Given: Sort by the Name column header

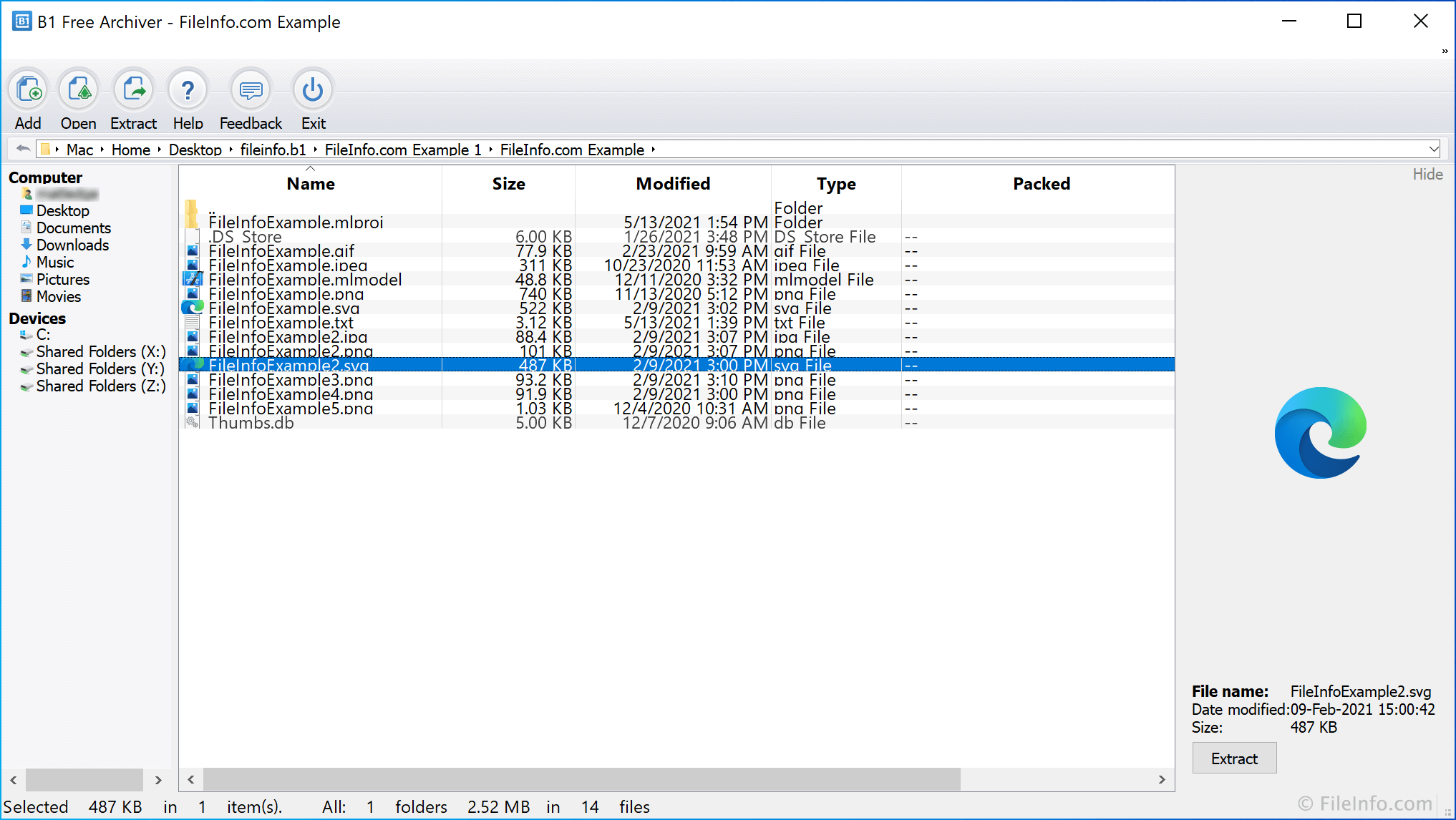Looking at the screenshot, I should (x=311, y=184).
